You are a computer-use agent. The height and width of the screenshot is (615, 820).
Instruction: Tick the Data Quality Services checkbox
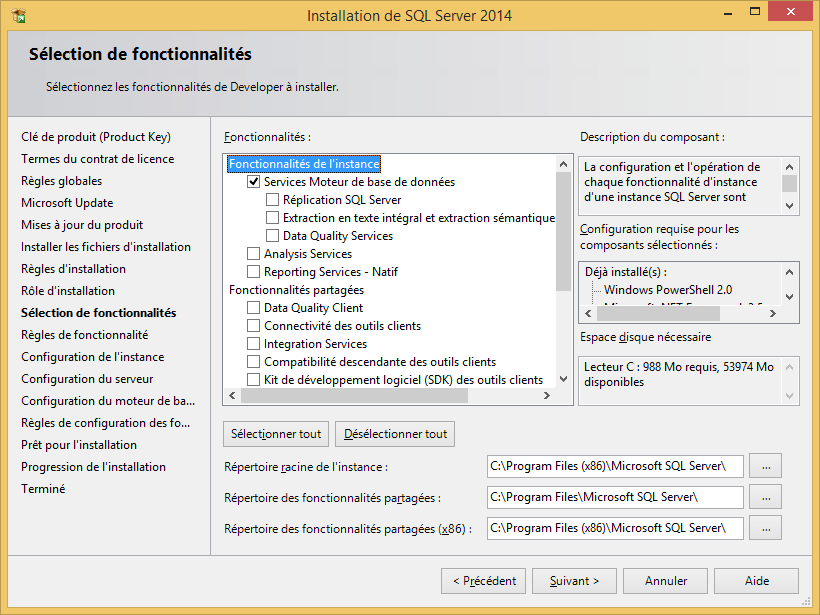coord(272,236)
